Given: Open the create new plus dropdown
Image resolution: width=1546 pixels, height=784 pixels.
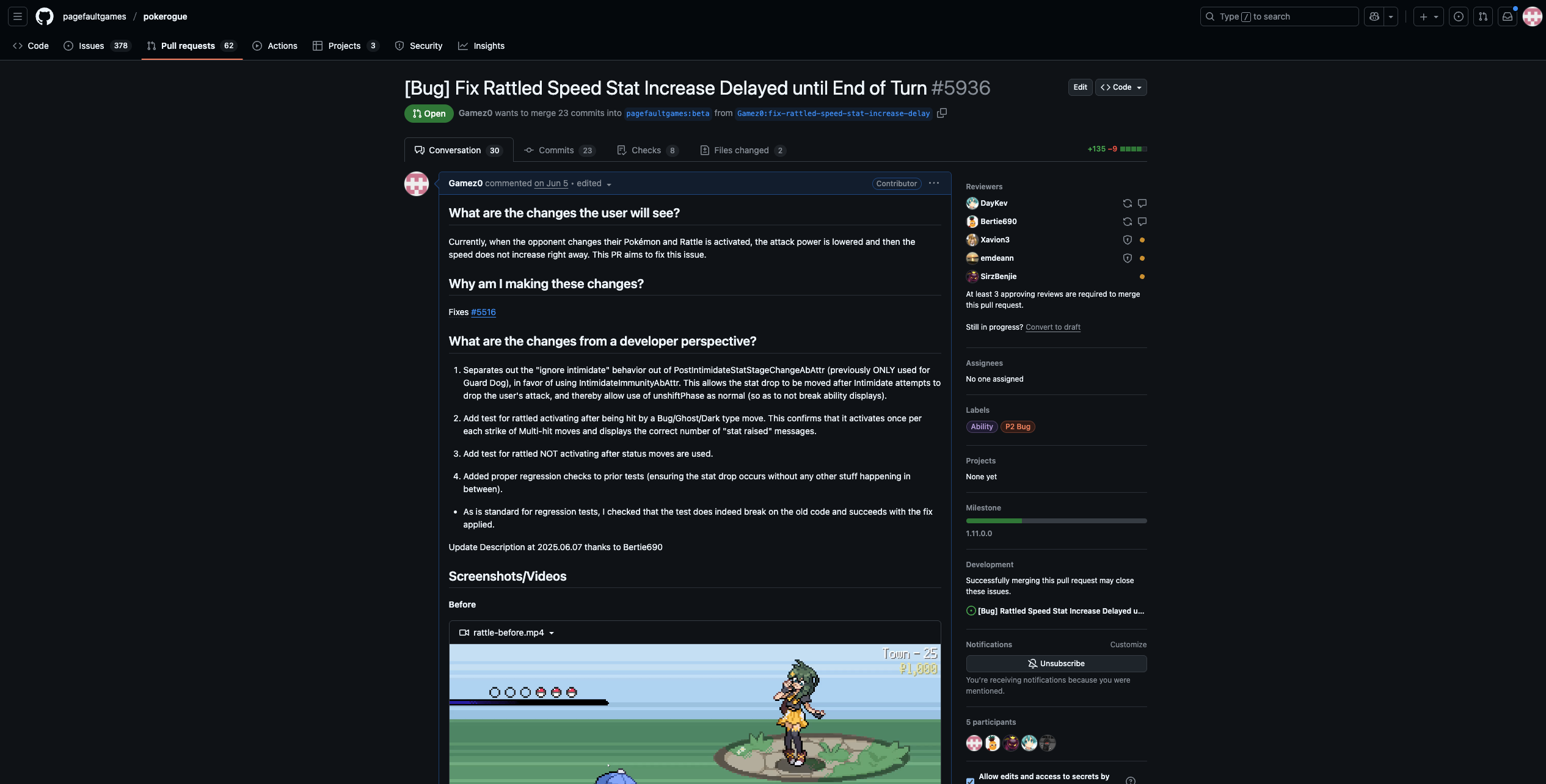Looking at the screenshot, I should pos(1428,16).
